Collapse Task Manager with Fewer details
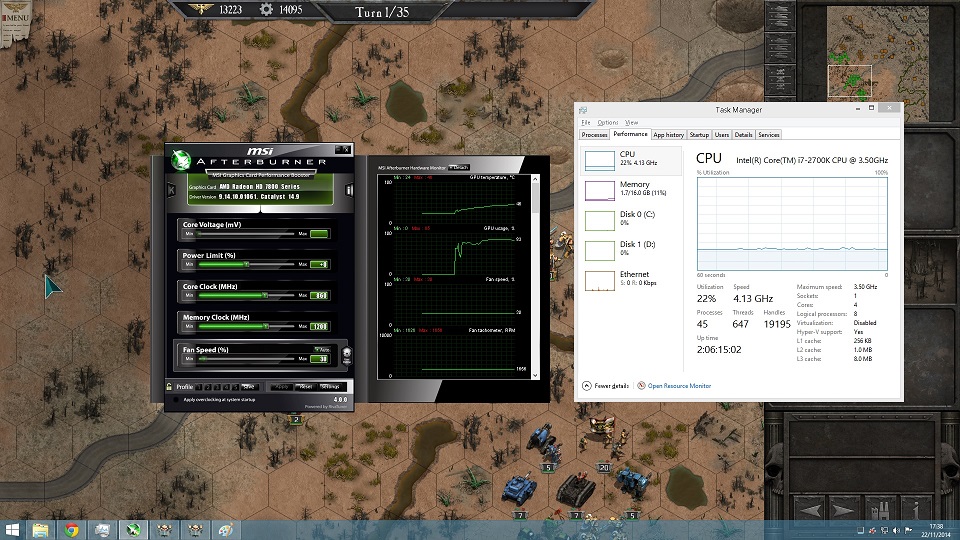Screen dimensions: 960x540 tap(605, 386)
